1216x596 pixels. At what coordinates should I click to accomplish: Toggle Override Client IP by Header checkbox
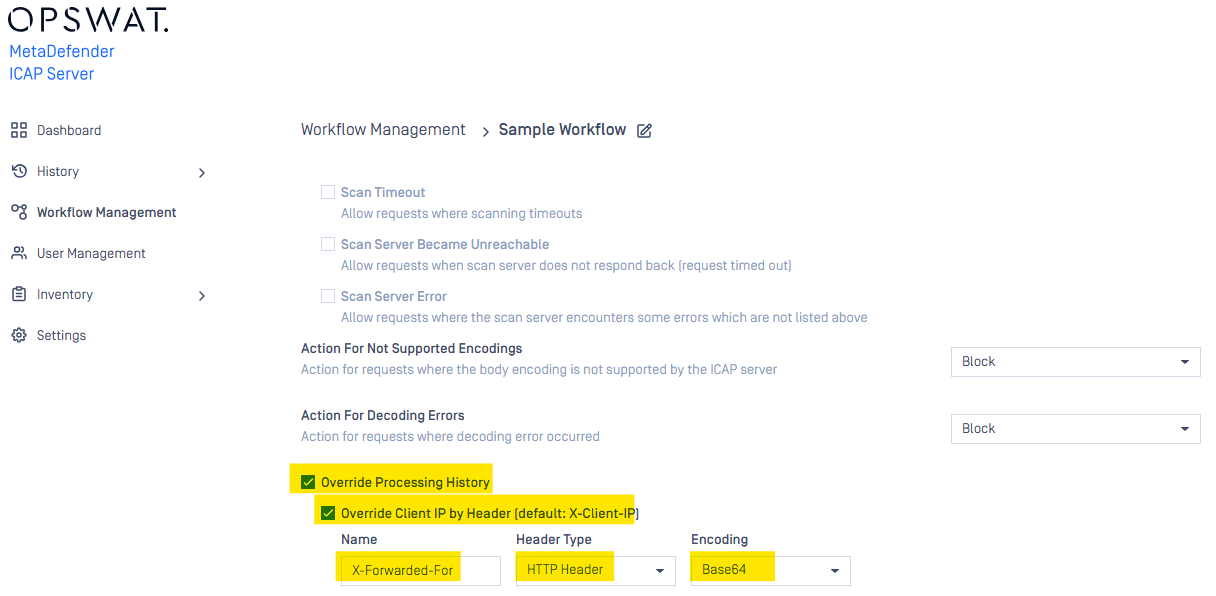pos(328,514)
